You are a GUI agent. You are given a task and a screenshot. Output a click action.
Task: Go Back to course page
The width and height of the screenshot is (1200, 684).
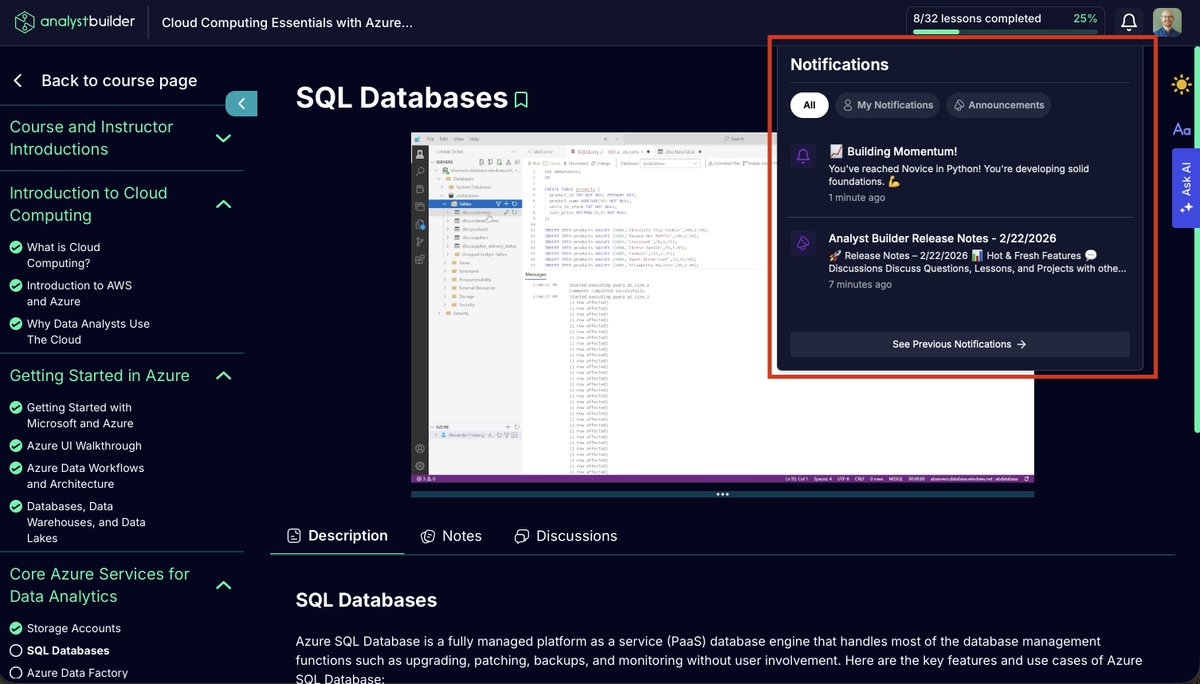pos(104,80)
